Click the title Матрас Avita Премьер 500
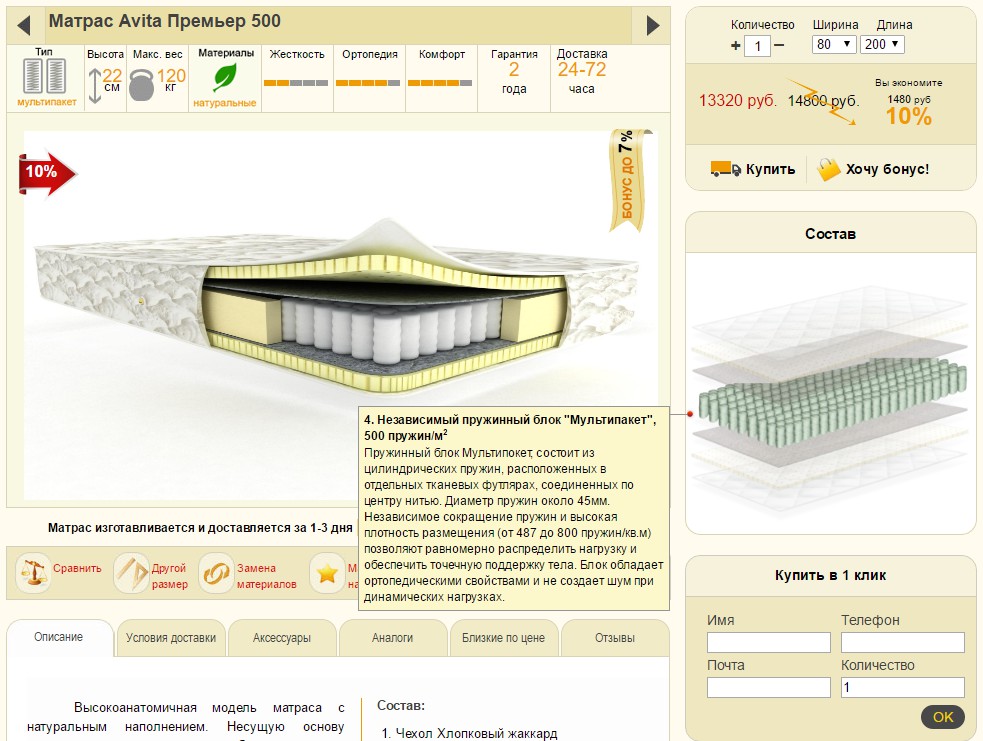This screenshot has height=741, width=983. [165, 21]
